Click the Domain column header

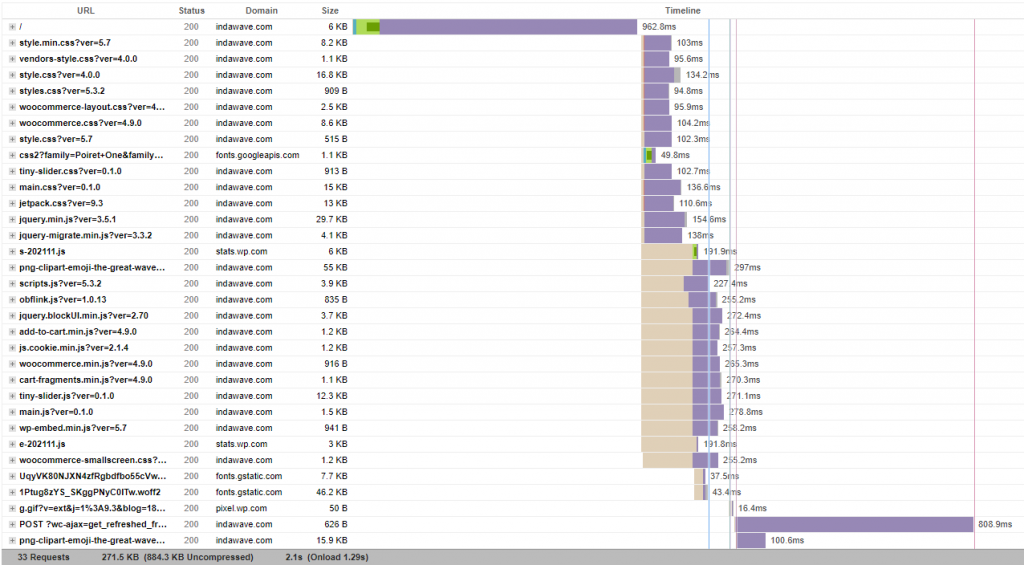click(x=261, y=10)
